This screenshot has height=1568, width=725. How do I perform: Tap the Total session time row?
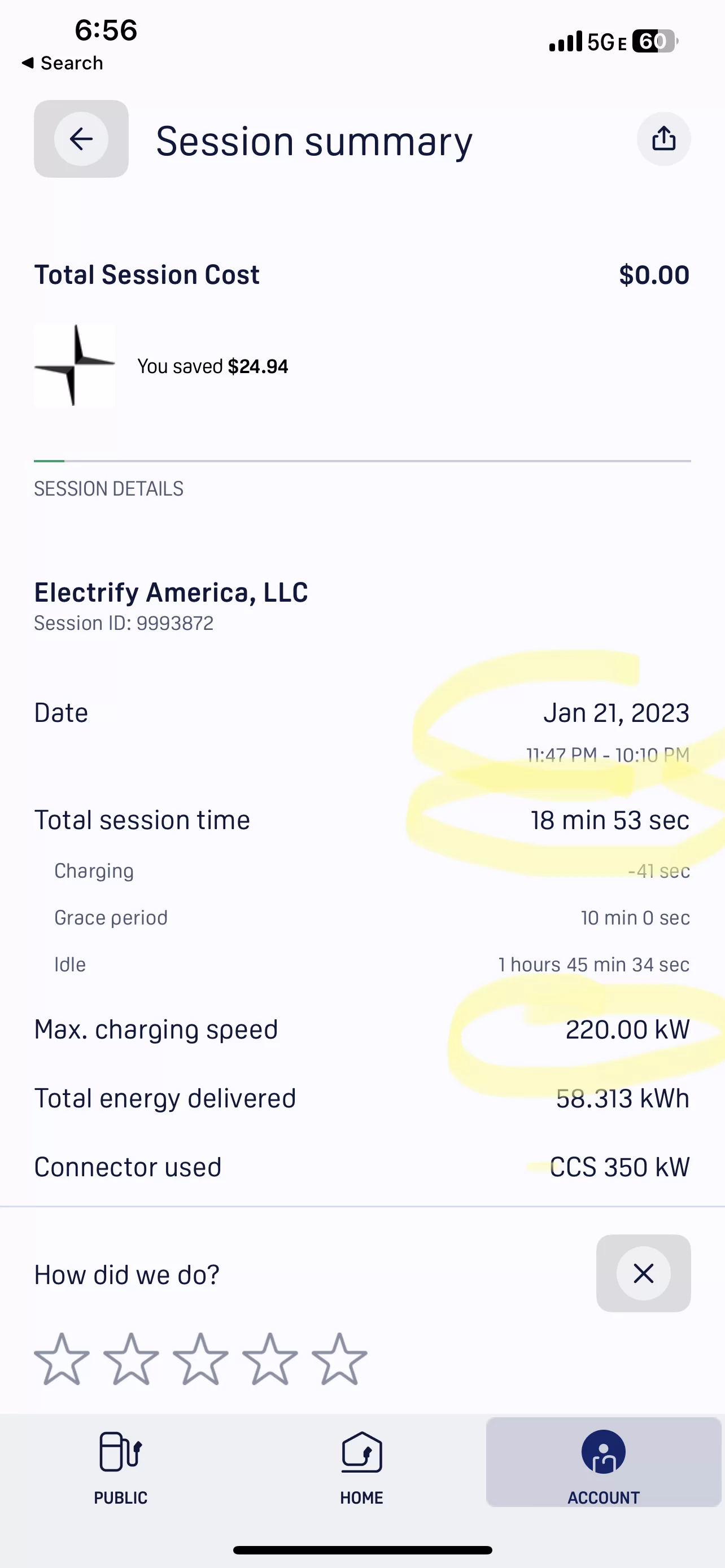point(362,820)
